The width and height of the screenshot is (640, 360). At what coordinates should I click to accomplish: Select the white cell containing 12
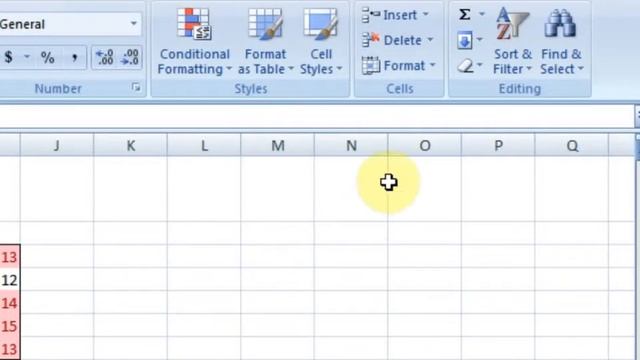point(10,280)
